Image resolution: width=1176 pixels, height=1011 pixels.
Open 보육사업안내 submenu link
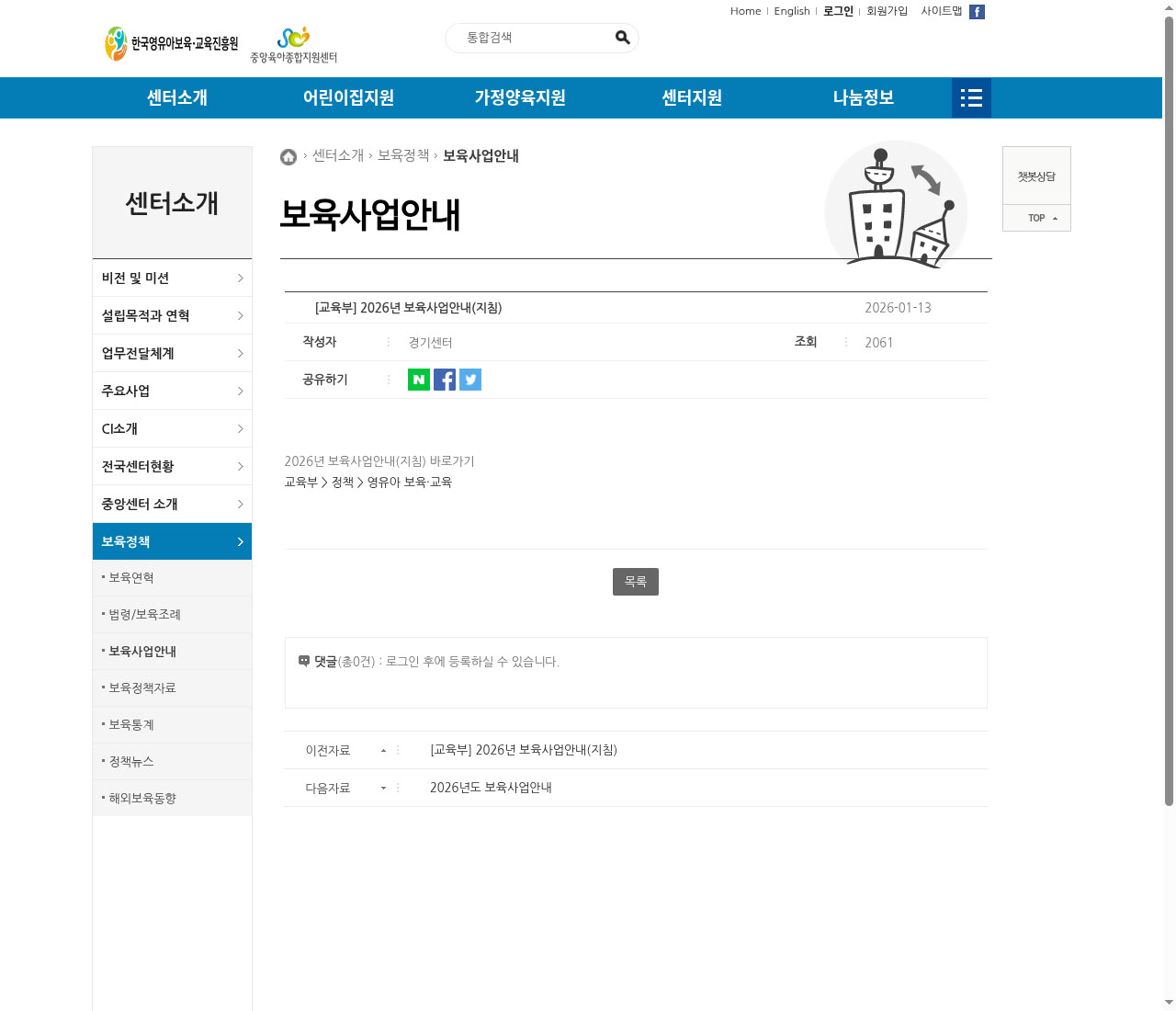click(x=142, y=651)
